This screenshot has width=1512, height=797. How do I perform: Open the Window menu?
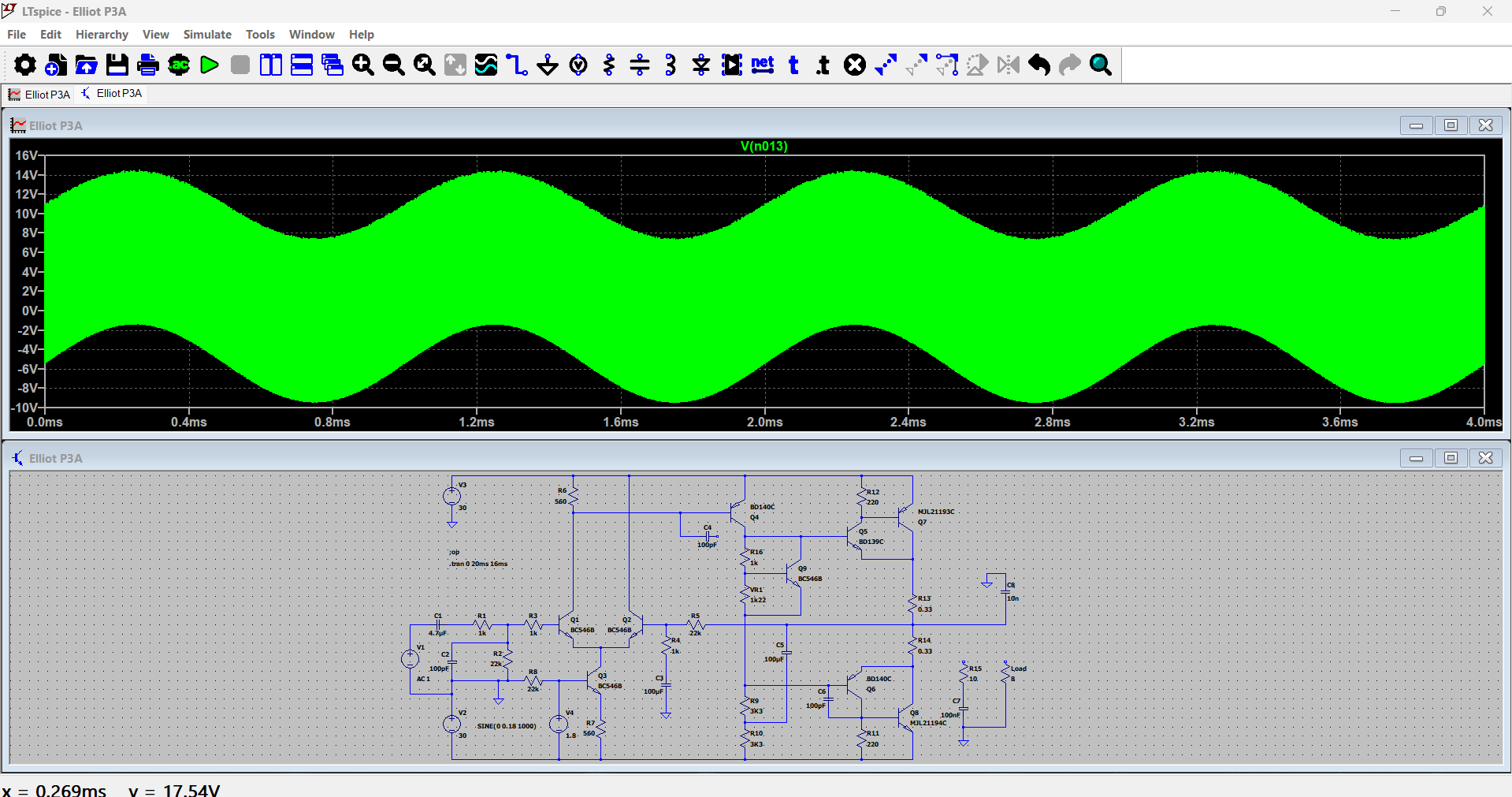coord(311,35)
